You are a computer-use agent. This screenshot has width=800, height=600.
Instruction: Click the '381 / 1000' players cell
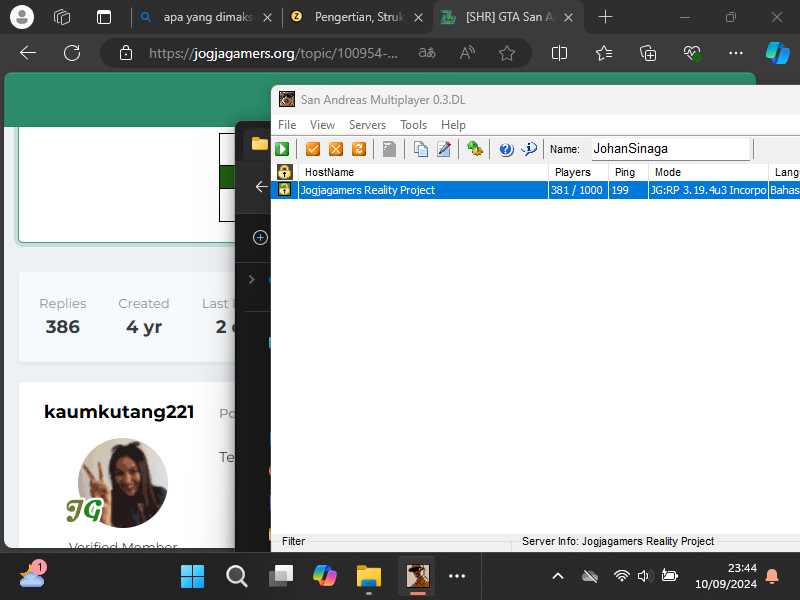pyautogui.click(x=577, y=190)
